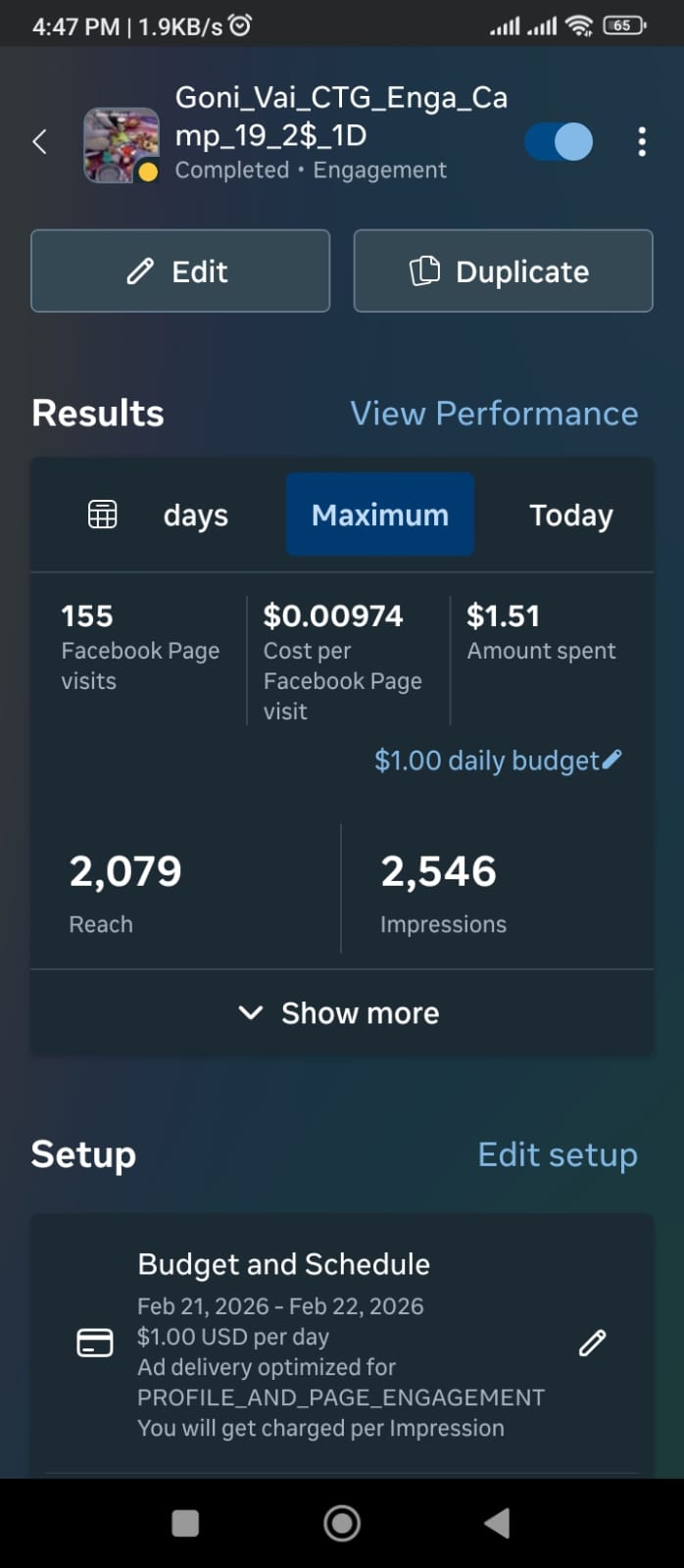The image size is (684, 1568).
Task: Select the days tab
Action: (196, 515)
